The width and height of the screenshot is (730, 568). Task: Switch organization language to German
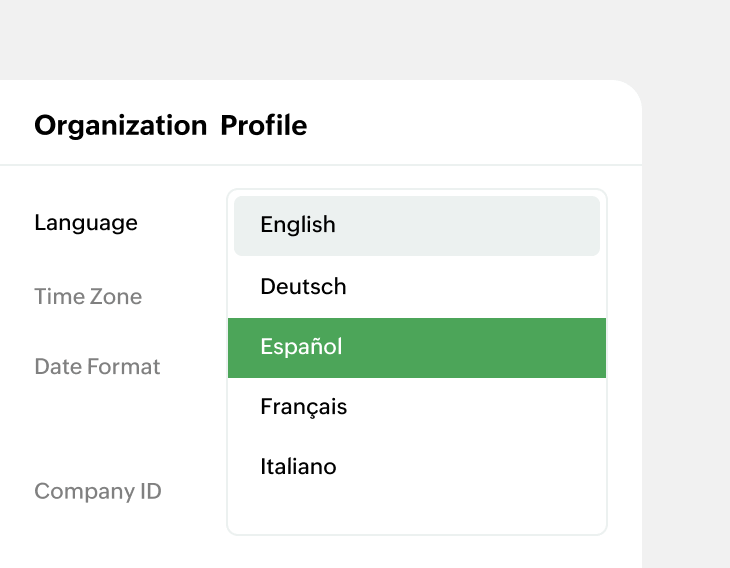(x=416, y=287)
